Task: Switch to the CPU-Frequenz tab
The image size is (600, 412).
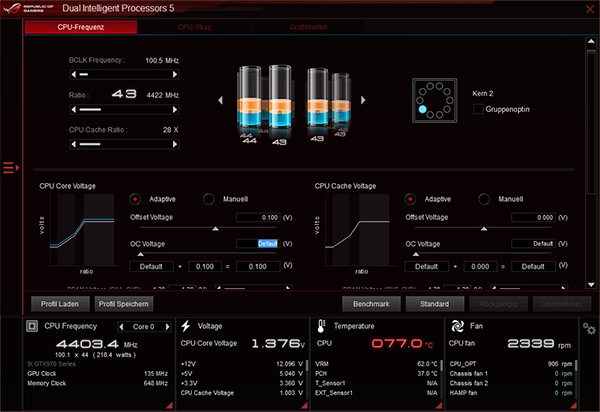Action: 81,27
